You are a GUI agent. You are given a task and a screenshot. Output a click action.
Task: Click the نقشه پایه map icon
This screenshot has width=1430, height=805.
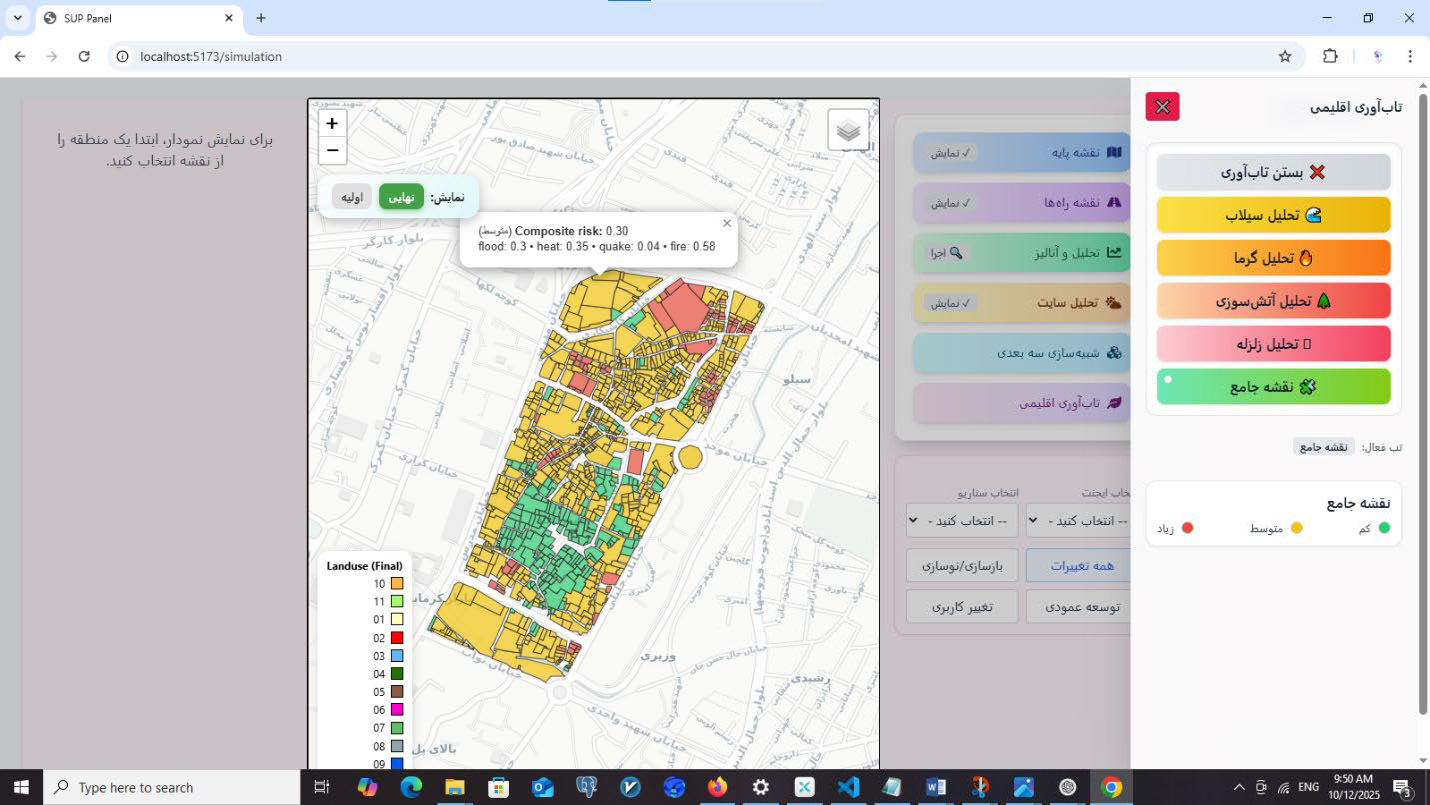point(1114,153)
